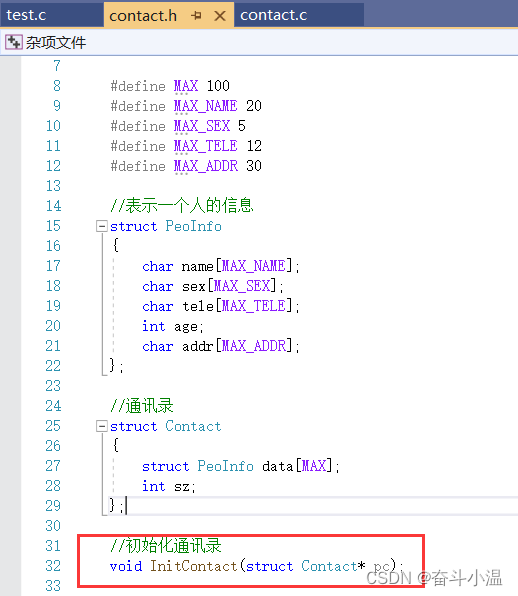Image resolution: width=518 pixels, height=596 pixels.
Task: Pin the contact.h tab
Action: click(196, 16)
